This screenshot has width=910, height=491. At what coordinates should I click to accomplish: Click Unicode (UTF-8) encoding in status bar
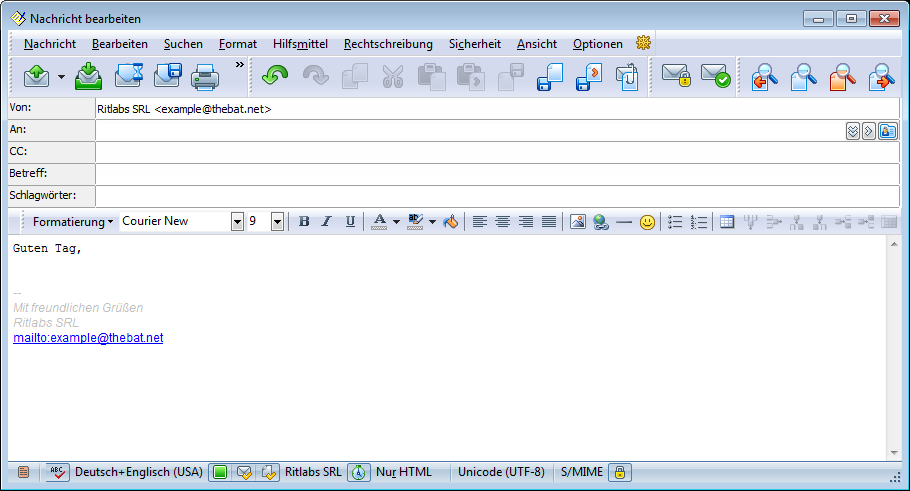click(x=501, y=472)
